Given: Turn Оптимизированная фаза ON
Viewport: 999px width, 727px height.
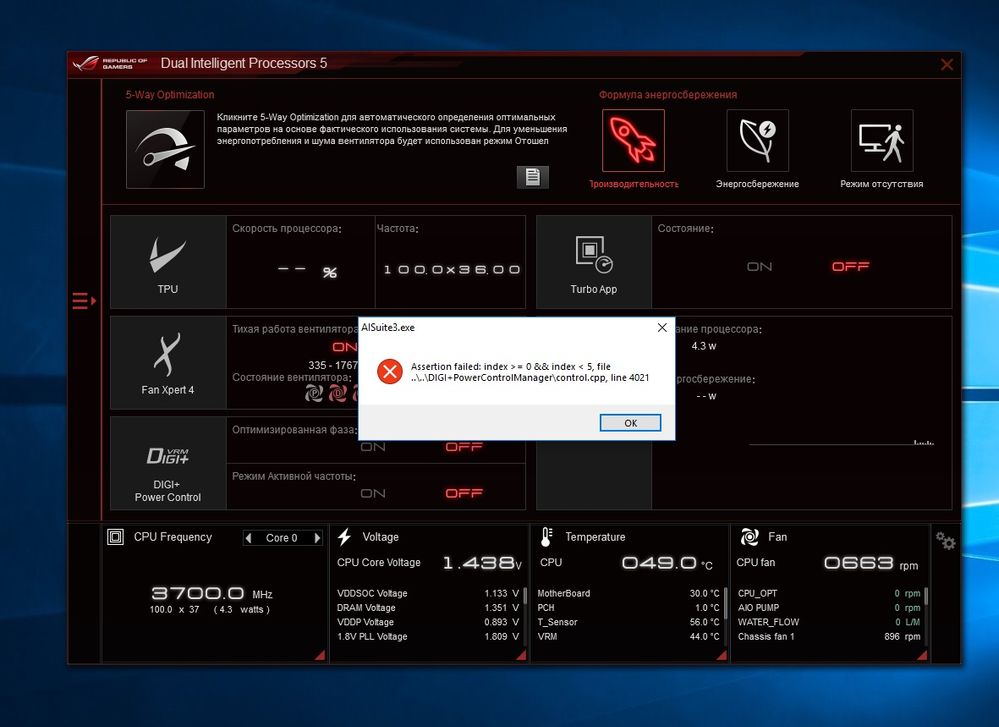Looking at the screenshot, I should point(373,447).
